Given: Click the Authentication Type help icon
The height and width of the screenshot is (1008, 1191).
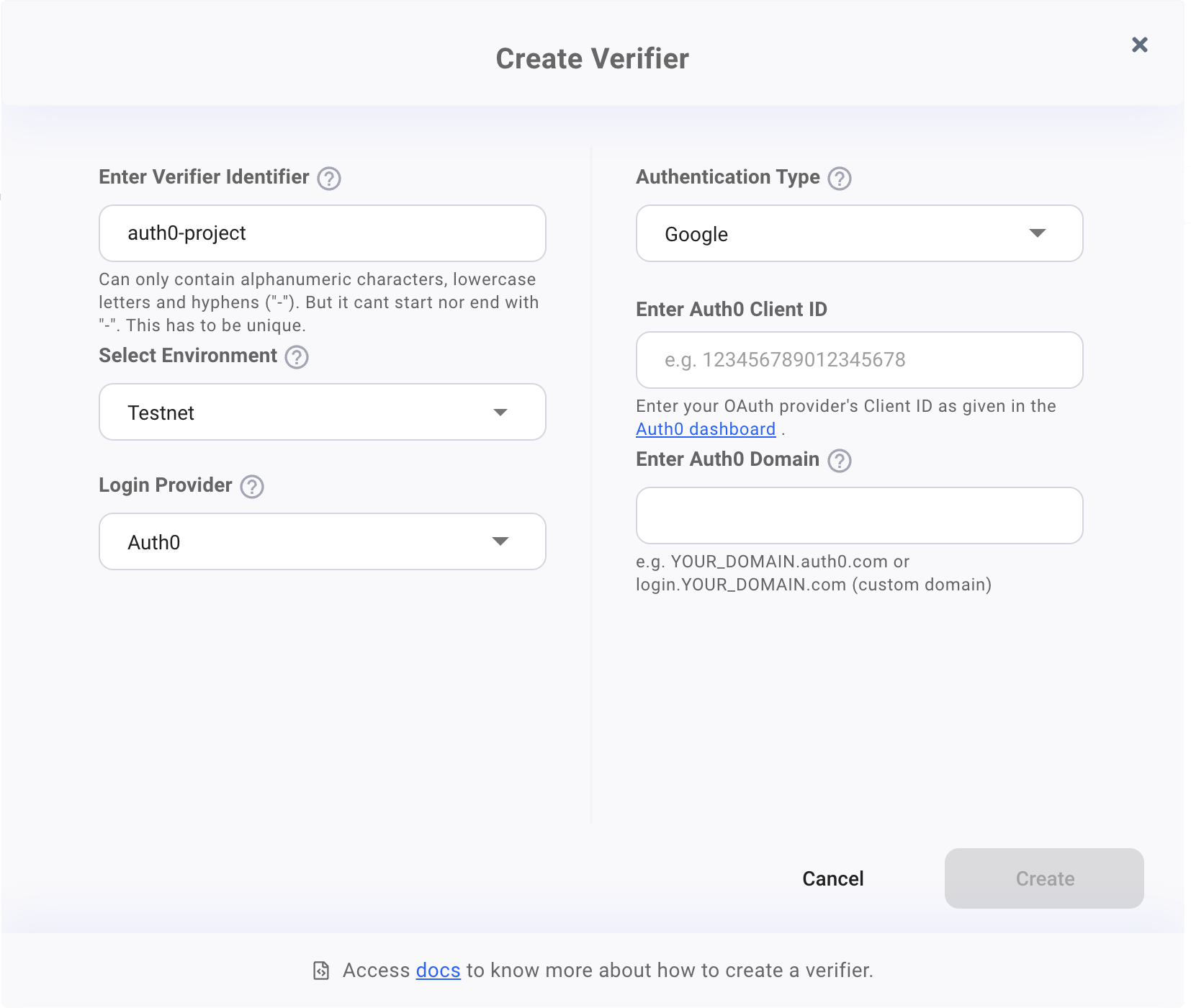Looking at the screenshot, I should coord(840,178).
